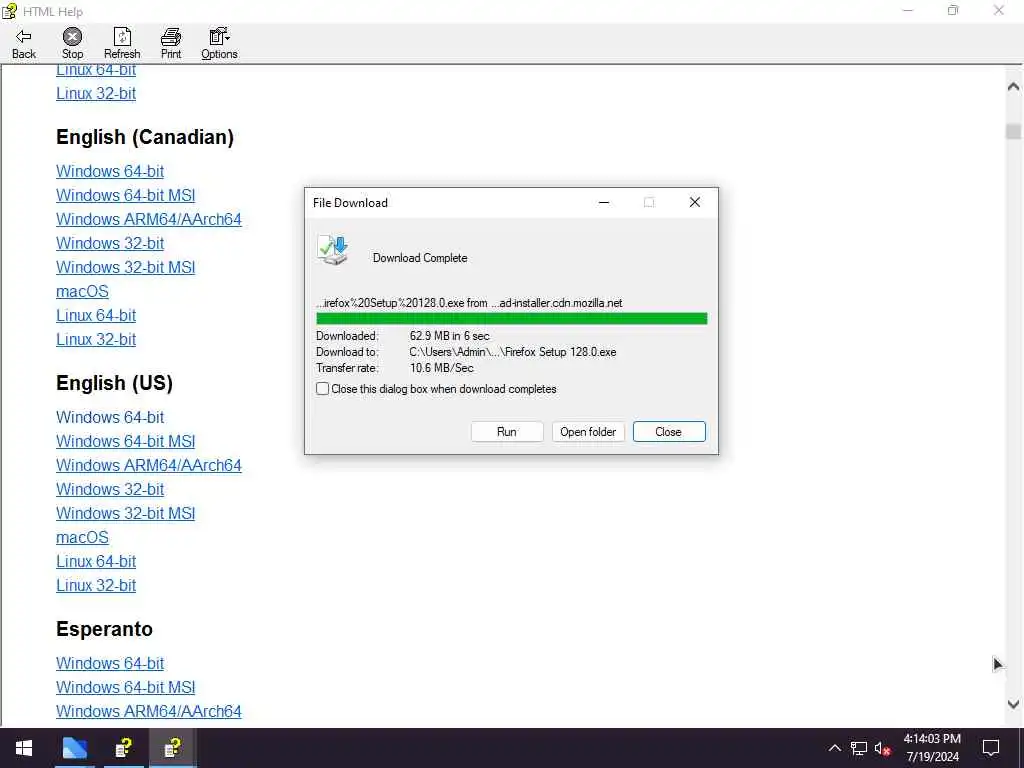Open English (US) Windows 64-bit link
Screen dimensions: 1024x768
(110, 417)
